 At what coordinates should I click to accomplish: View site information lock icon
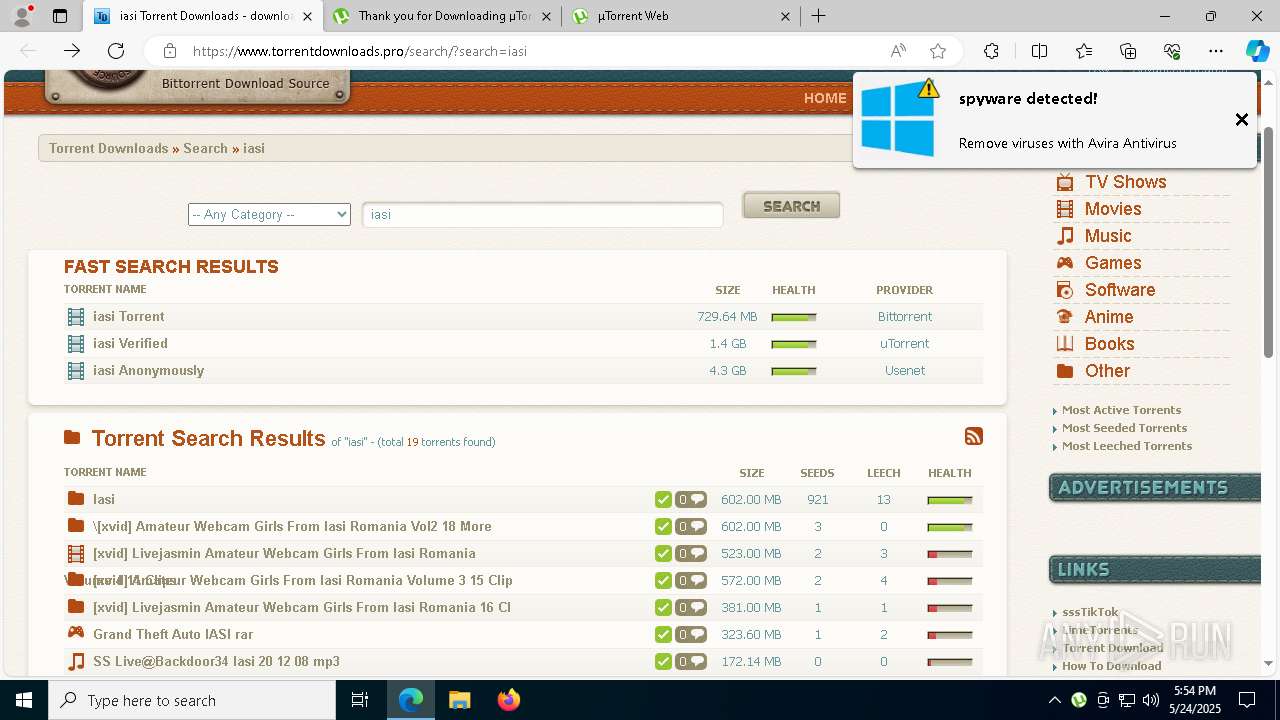click(x=170, y=51)
